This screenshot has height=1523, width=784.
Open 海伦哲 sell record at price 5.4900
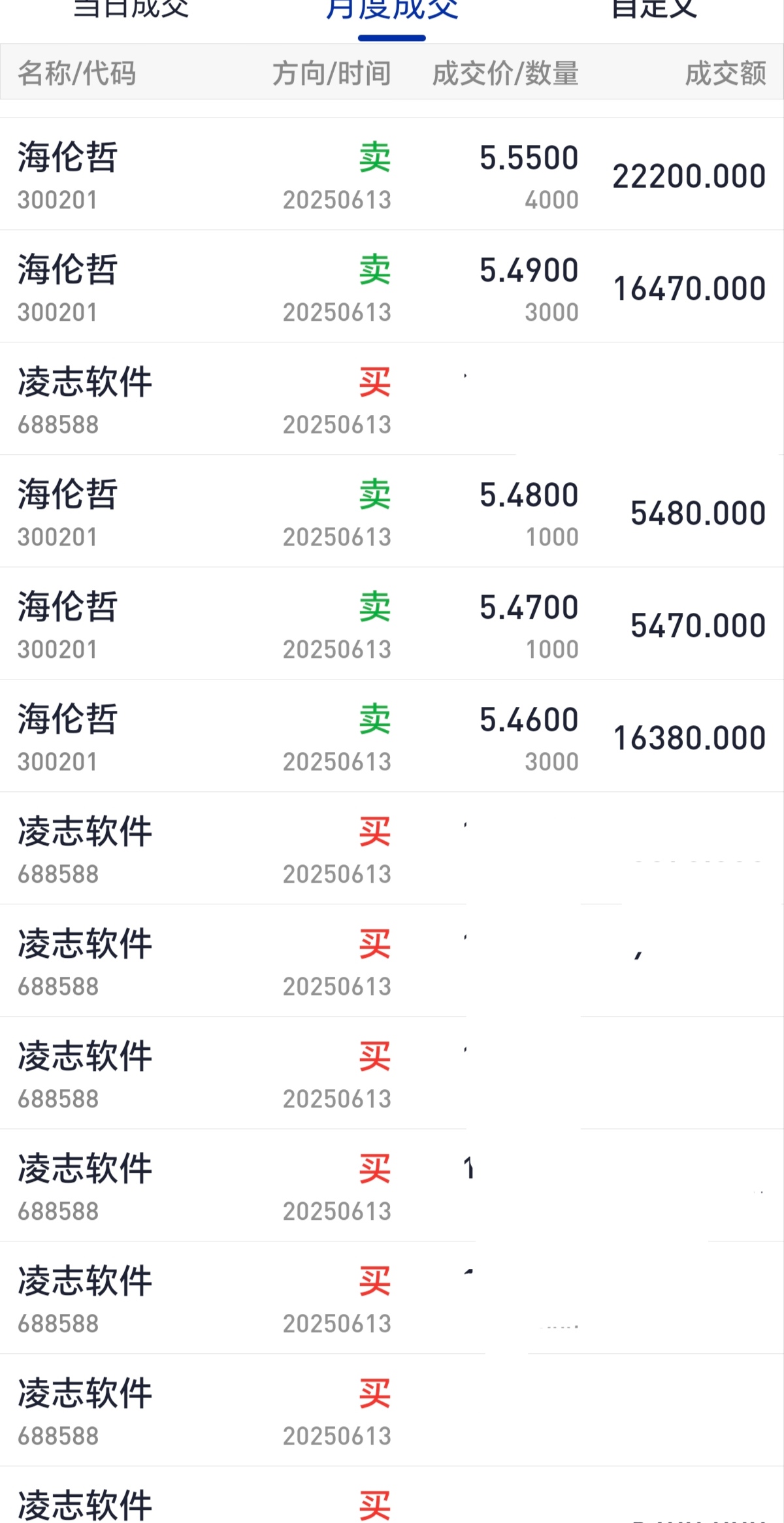pos(392,287)
